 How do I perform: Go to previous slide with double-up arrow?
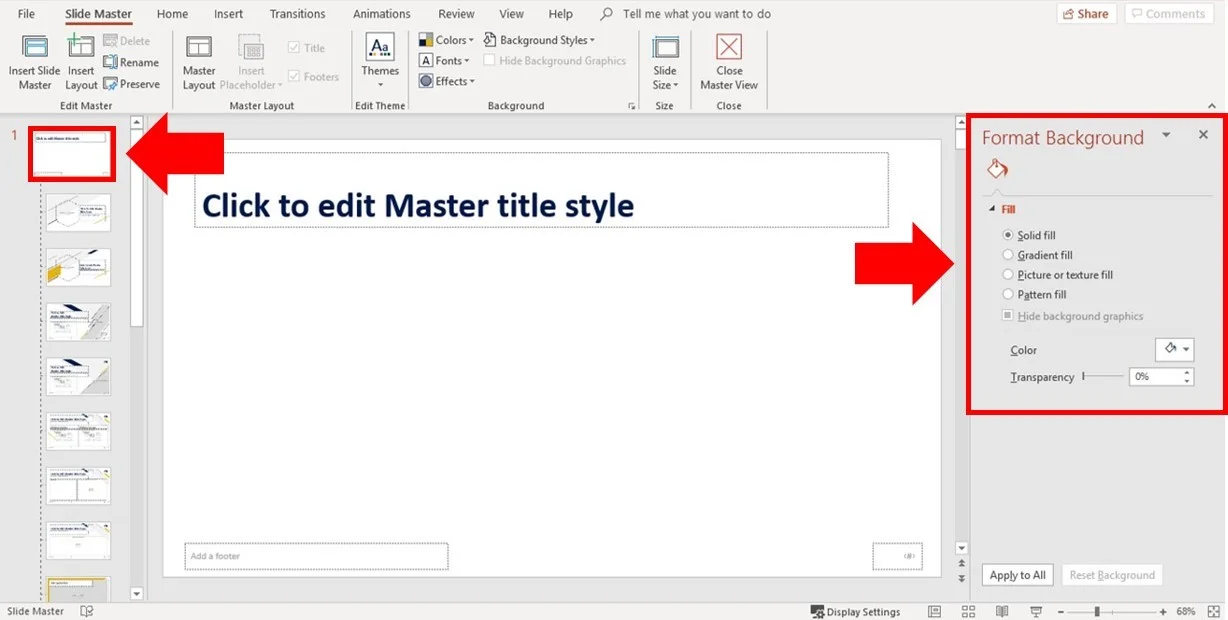[x=962, y=564]
